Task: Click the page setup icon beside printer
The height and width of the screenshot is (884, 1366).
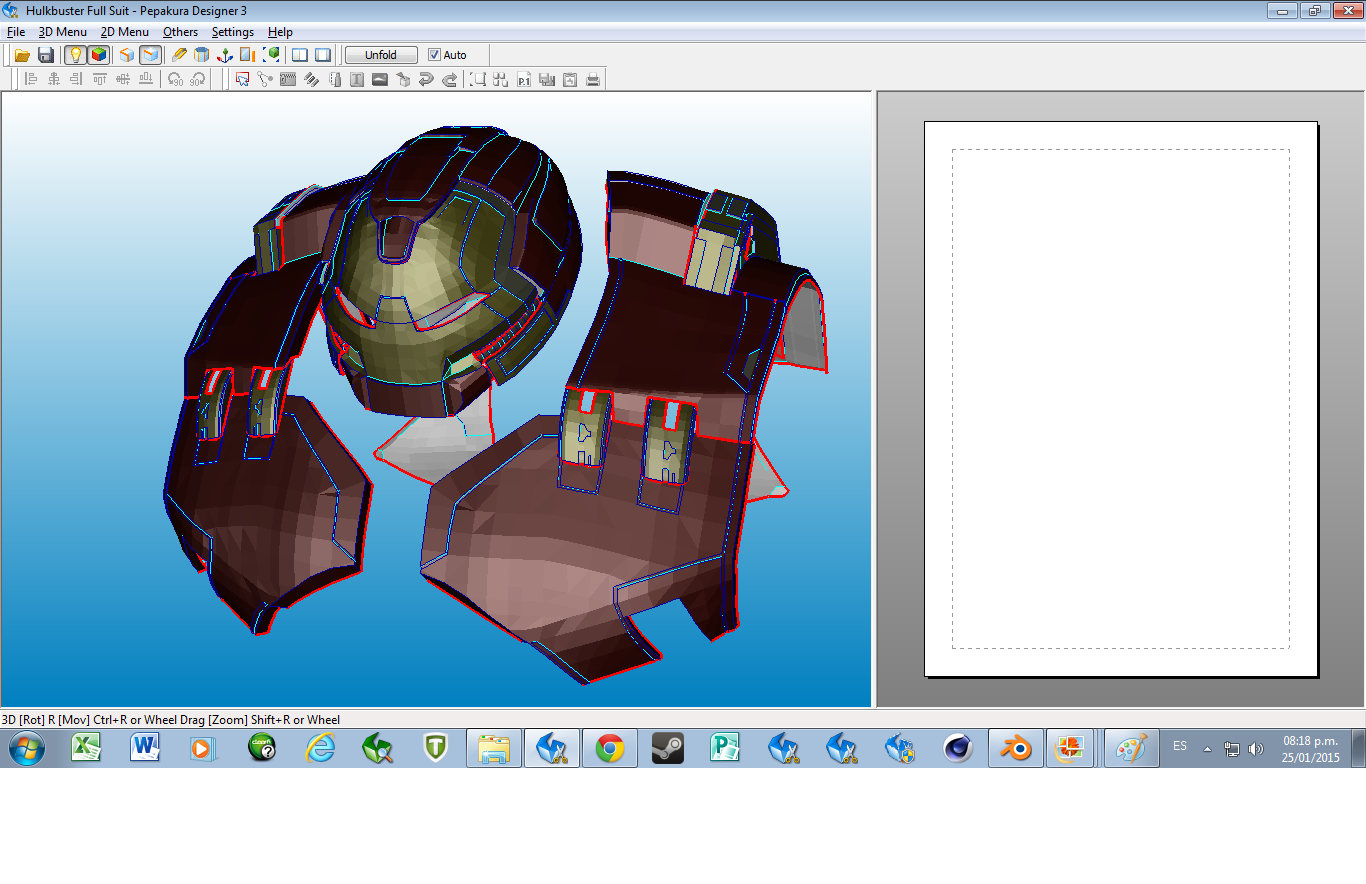Action: tap(570, 79)
